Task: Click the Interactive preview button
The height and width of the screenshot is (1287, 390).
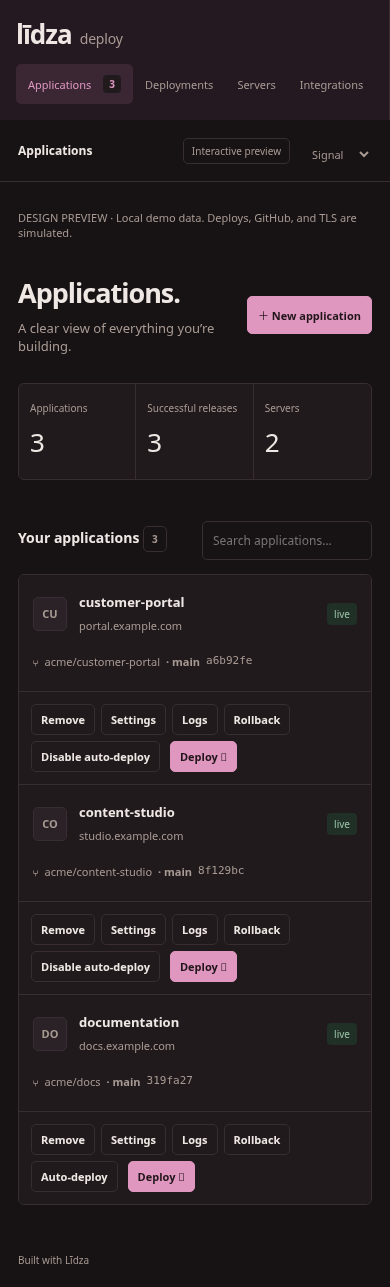Action: [x=237, y=151]
